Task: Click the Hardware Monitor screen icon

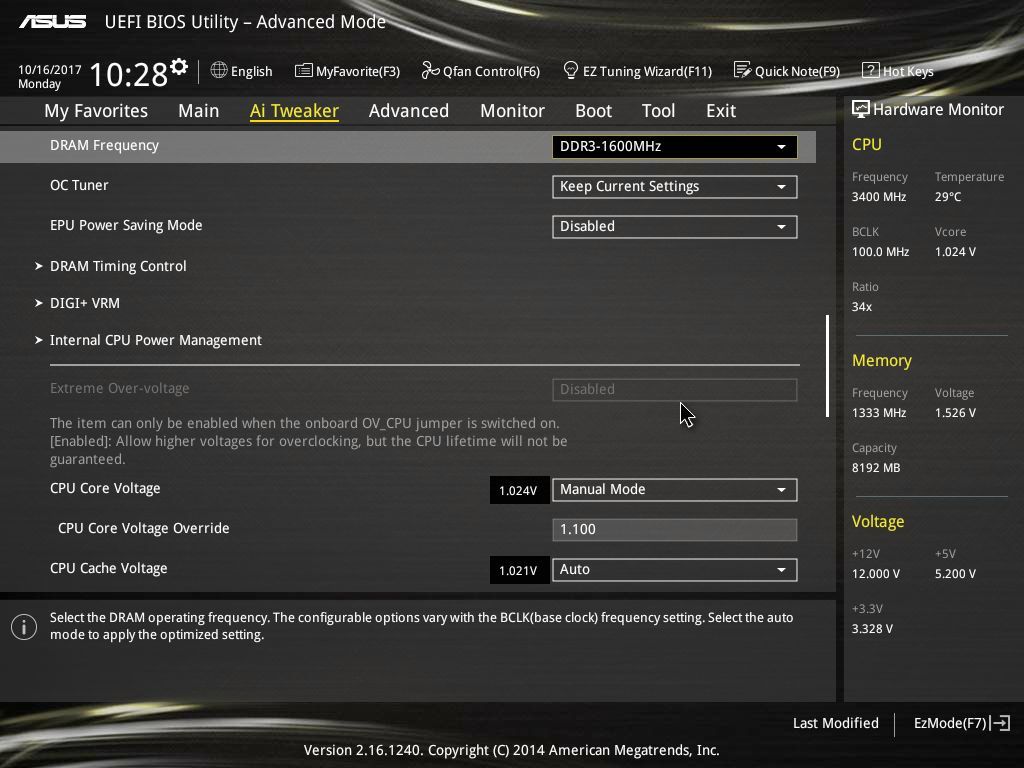Action: pos(860,109)
